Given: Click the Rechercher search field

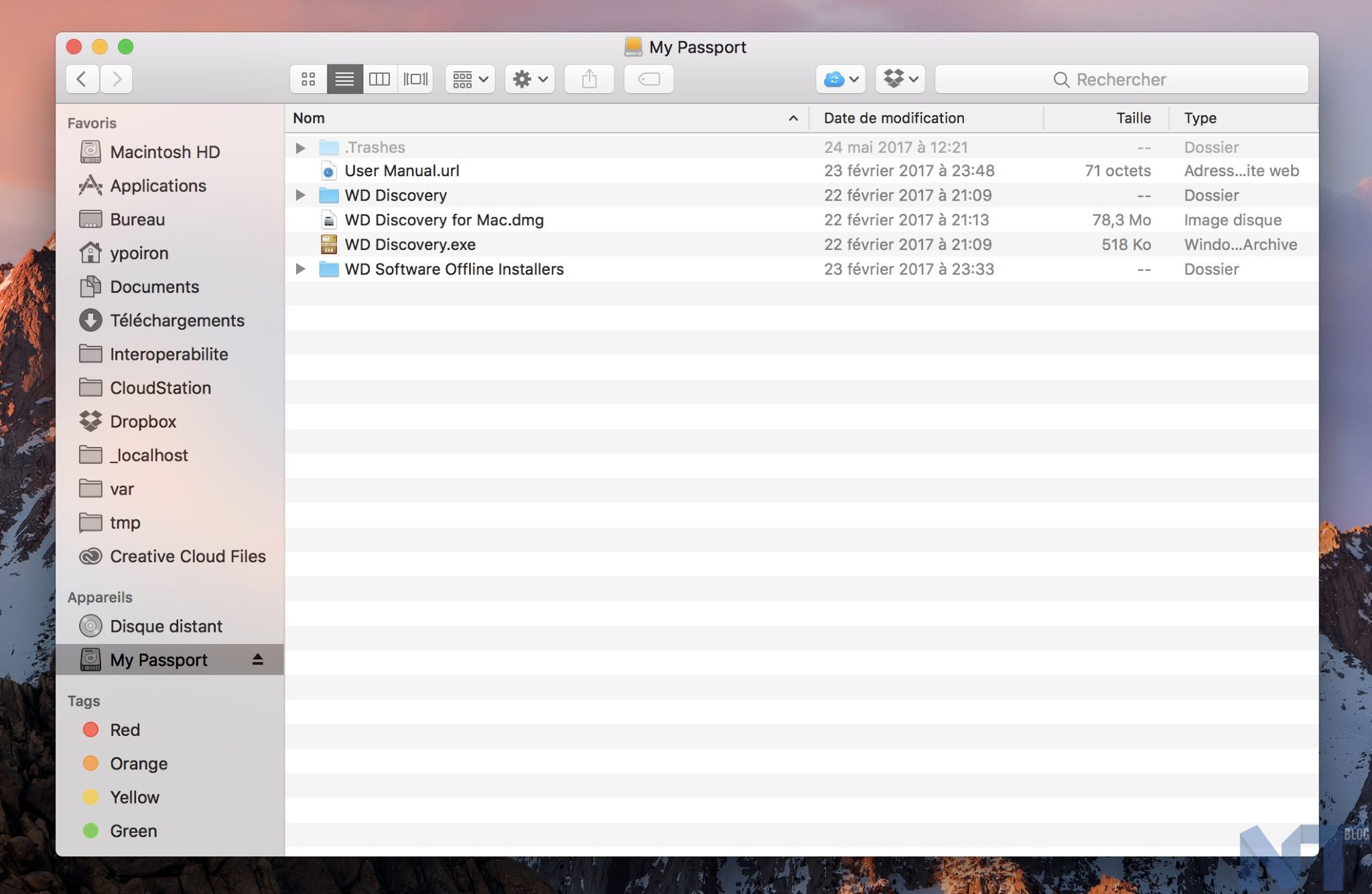Looking at the screenshot, I should click(1121, 79).
